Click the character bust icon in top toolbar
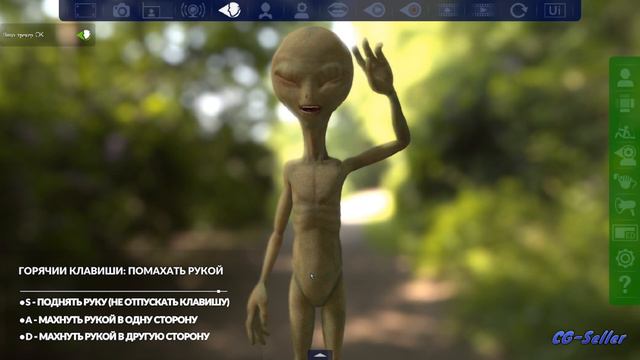The height and width of the screenshot is (360, 640). [265, 10]
